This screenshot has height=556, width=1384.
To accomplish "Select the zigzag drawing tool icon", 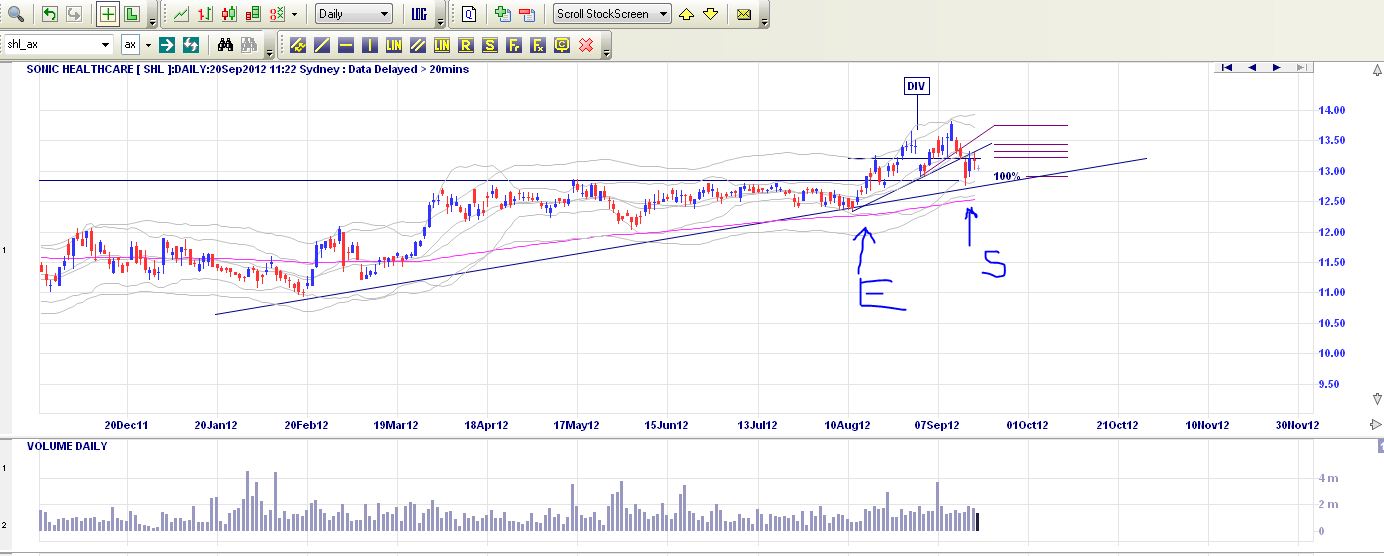I will (x=297, y=45).
